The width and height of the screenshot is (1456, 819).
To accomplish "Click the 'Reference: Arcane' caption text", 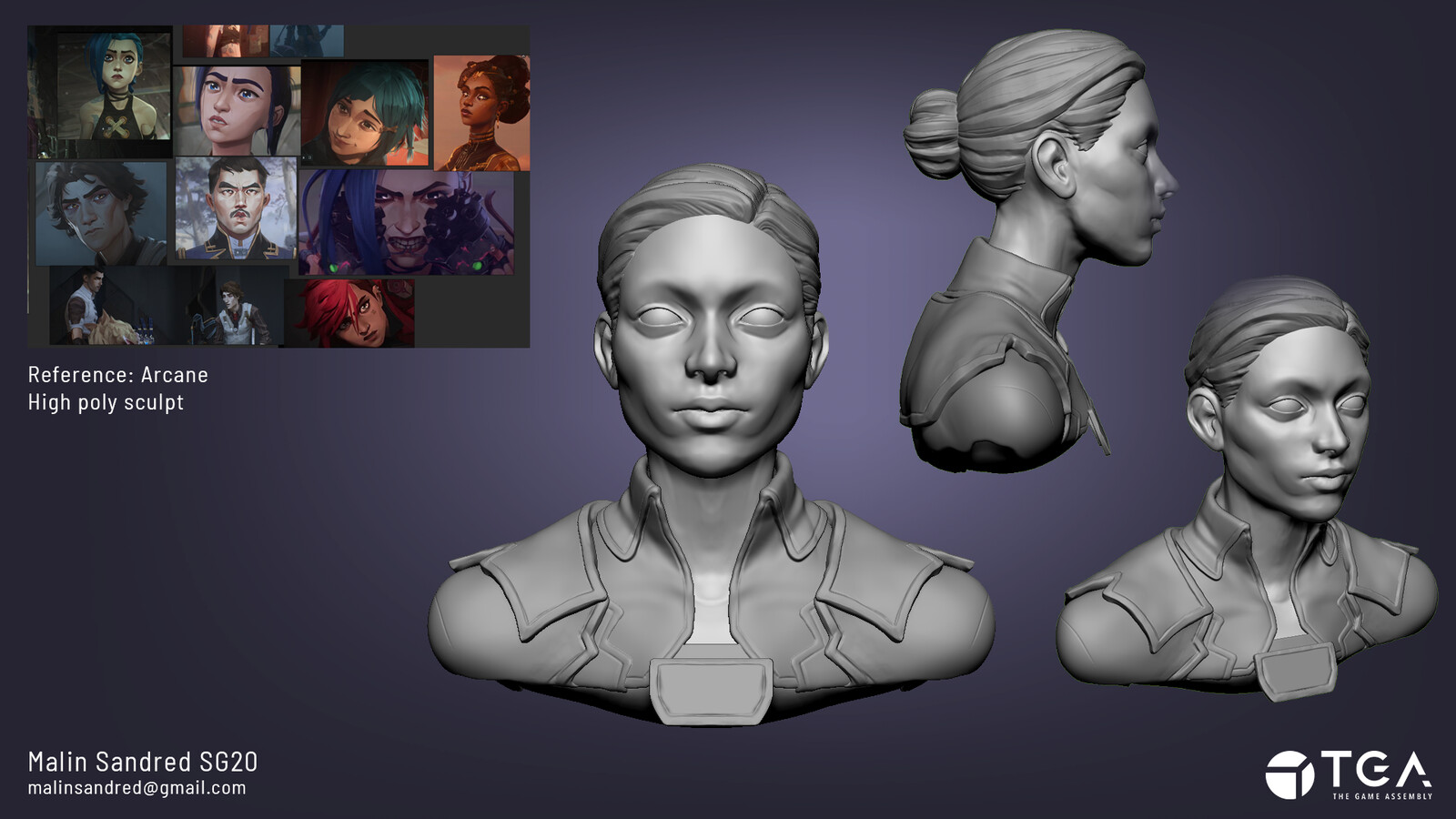I will click(x=118, y=375).
